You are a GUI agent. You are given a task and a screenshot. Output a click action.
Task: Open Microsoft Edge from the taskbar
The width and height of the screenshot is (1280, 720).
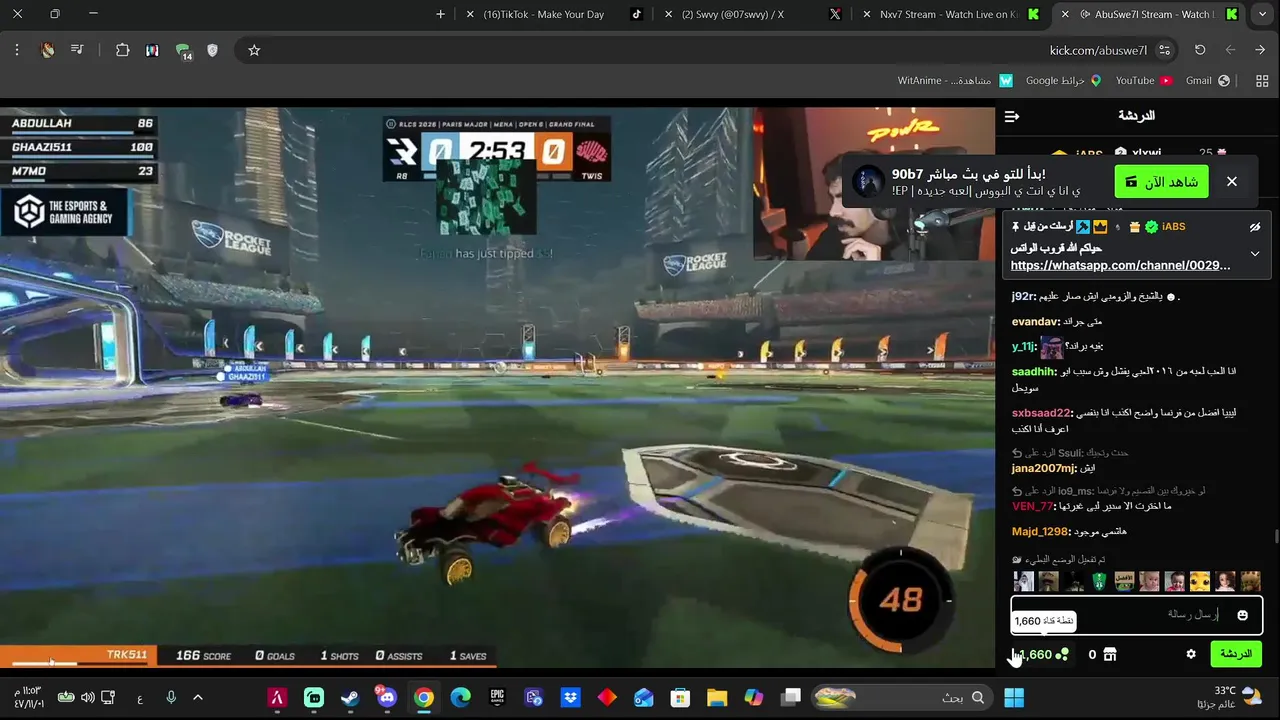click(x=460, y=697)
